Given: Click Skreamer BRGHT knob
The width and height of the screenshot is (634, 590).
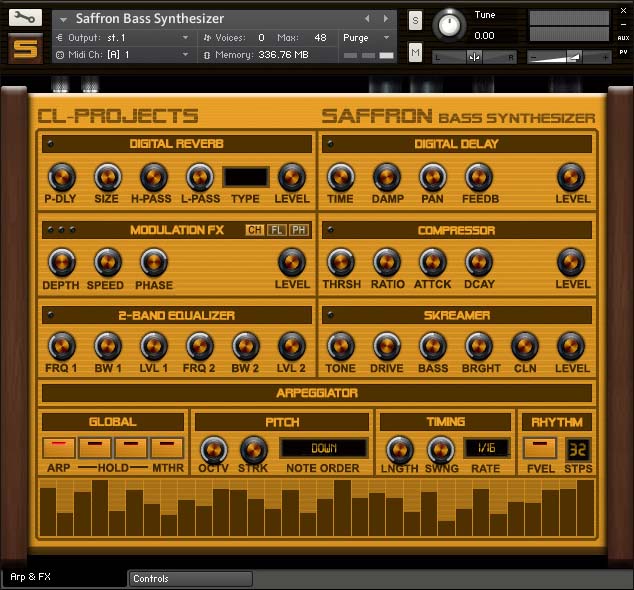Looking at the screenshot, I should (479, 347).
